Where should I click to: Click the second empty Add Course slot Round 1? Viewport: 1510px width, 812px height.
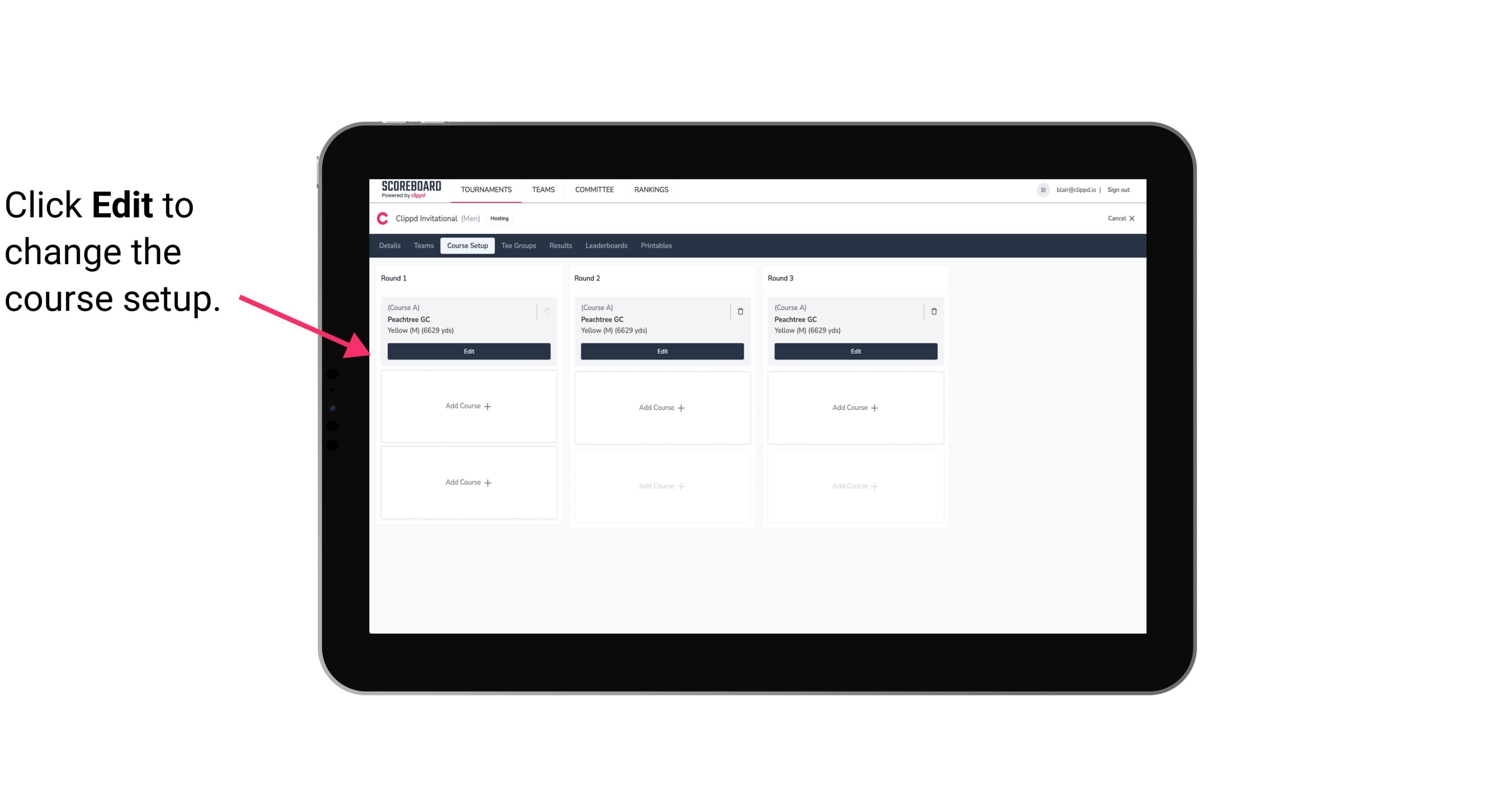(x=469, y=482)
